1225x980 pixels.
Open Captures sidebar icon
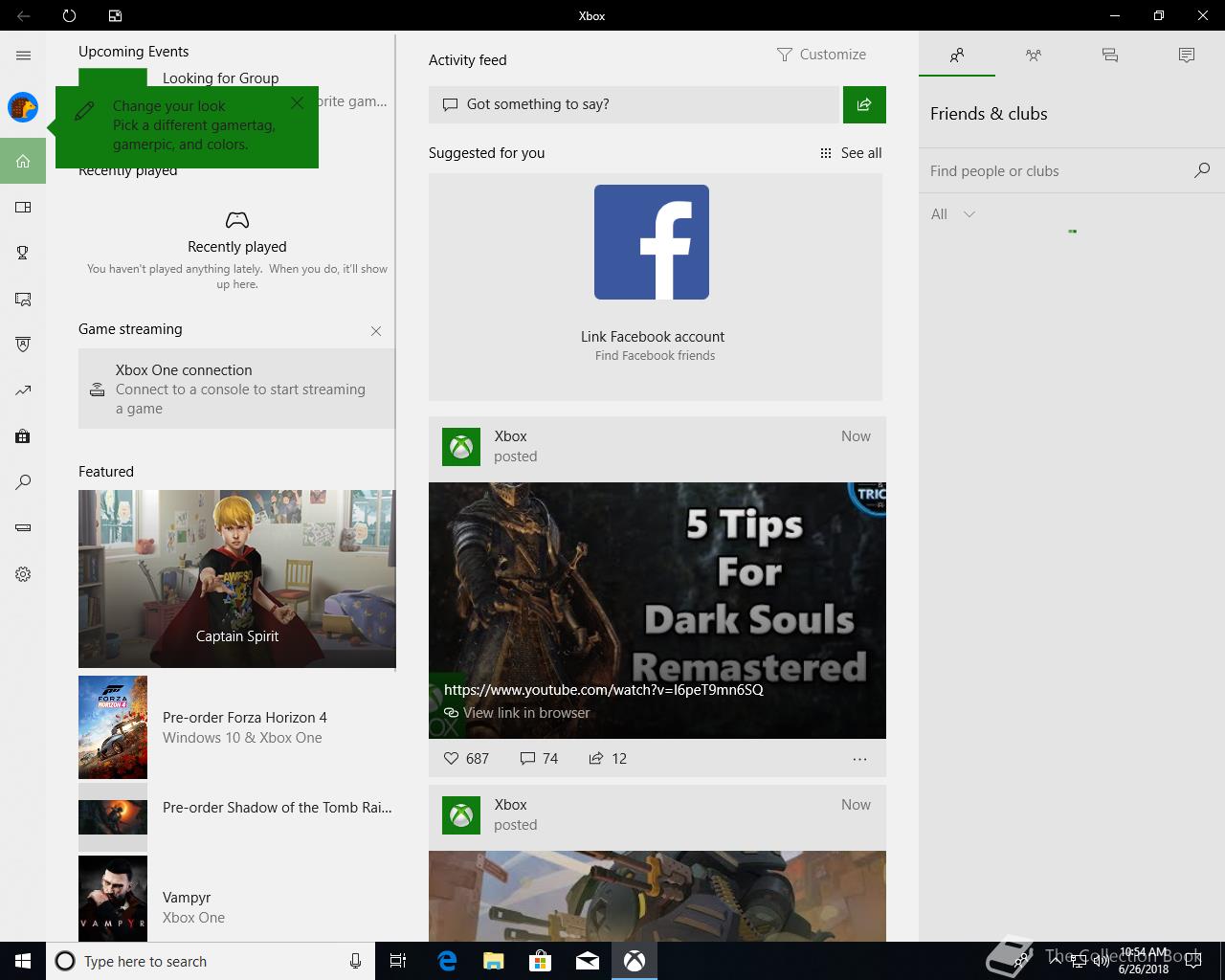23,299
